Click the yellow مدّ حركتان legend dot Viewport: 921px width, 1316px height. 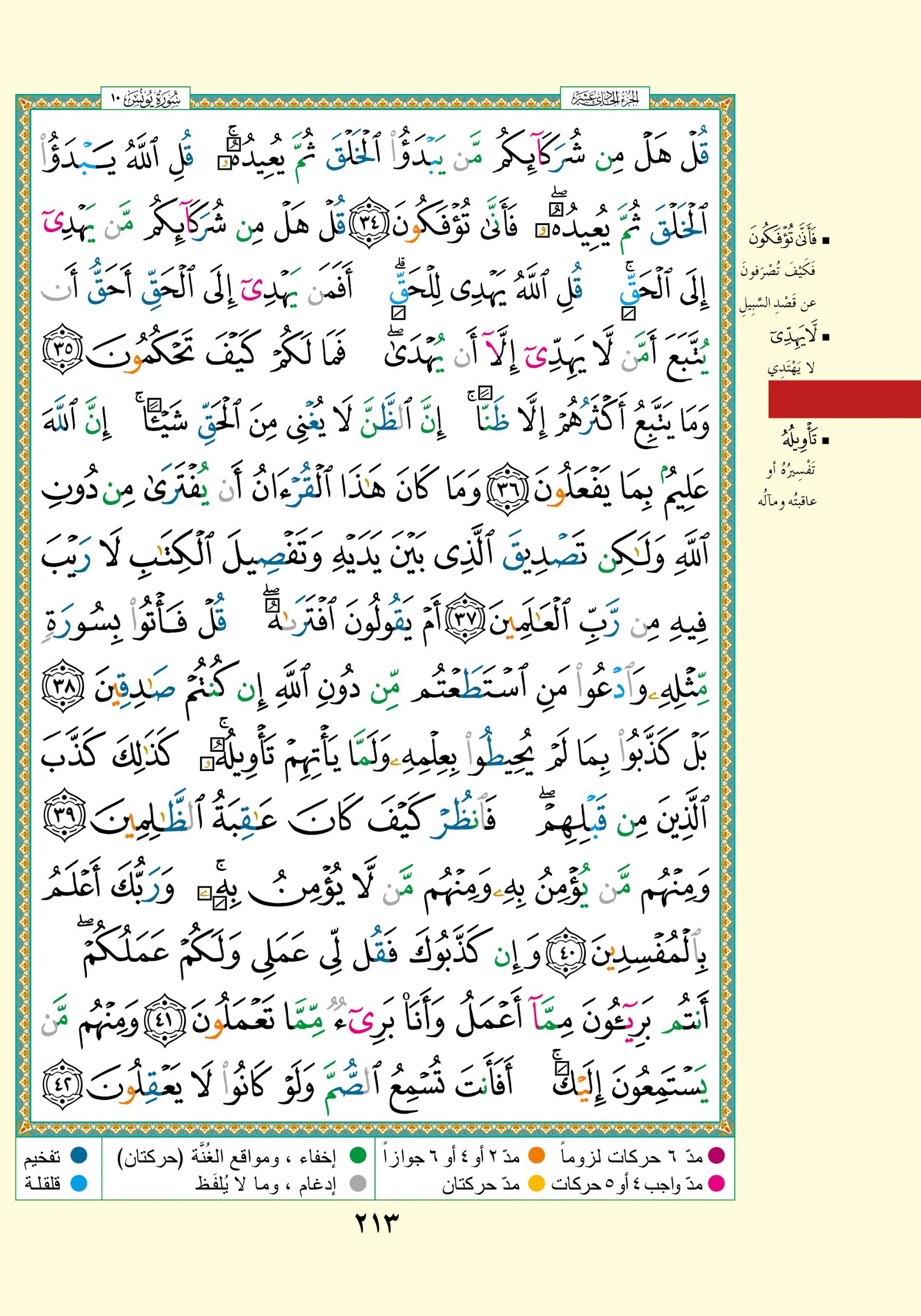tap(537, 1183)
